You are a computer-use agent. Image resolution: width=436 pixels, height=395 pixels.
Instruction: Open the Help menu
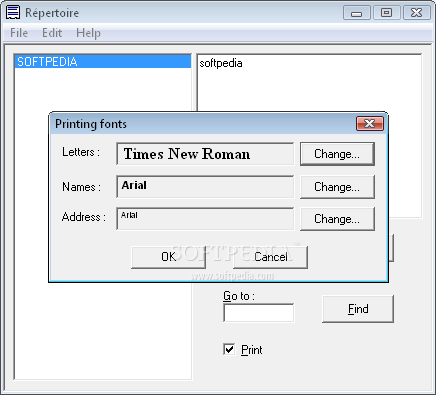(88, 33)
